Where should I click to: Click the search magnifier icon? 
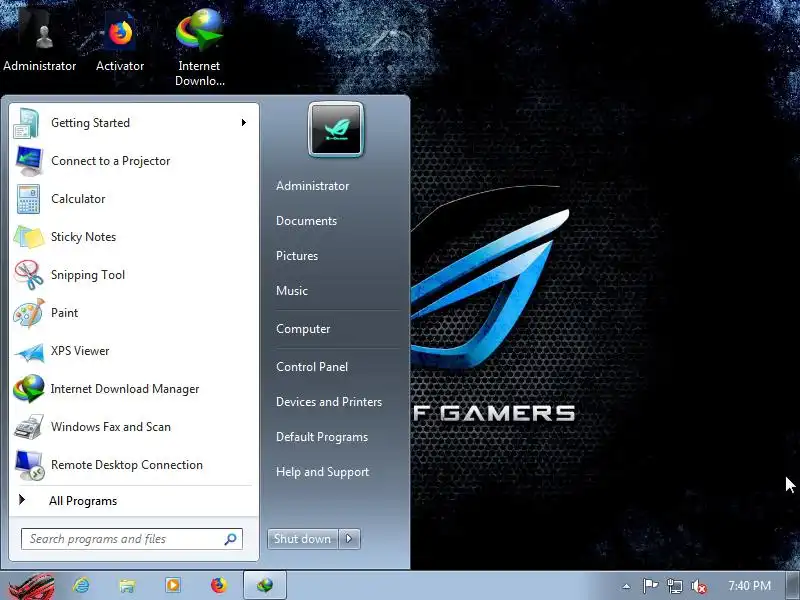point(231,539)
